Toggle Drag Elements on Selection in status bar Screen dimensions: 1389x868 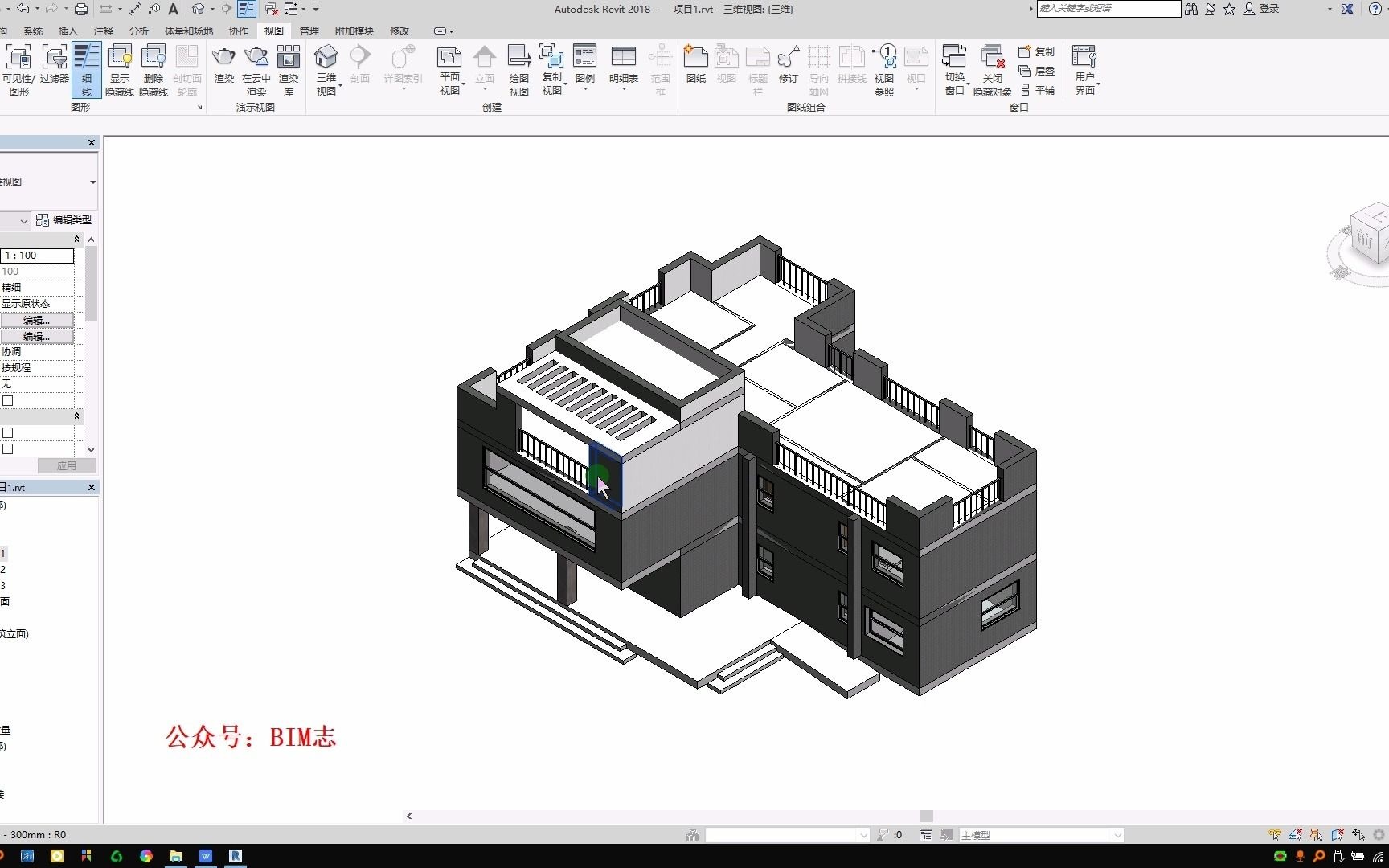[1358, 835]
